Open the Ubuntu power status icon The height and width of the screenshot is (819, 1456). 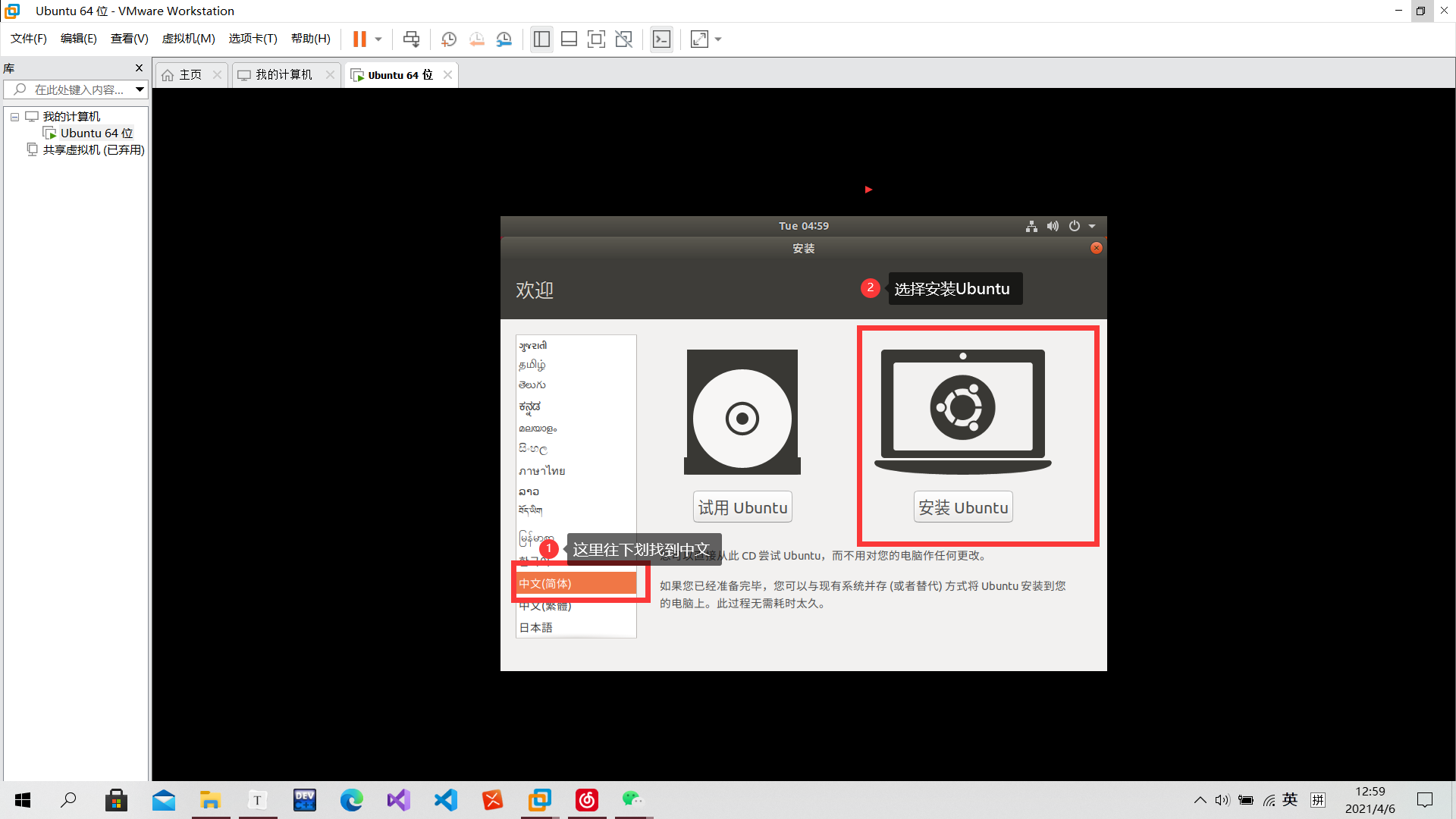click(1075, 226)
